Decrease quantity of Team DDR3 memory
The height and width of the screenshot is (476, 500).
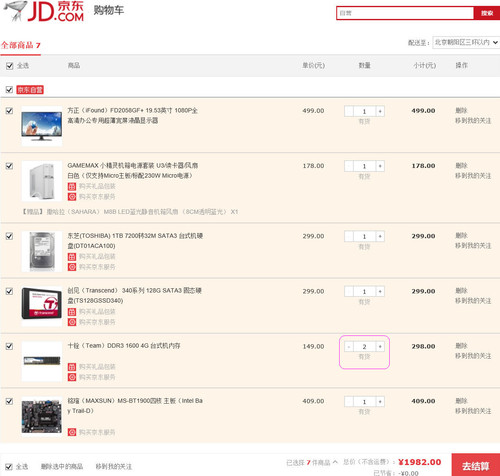pos(349,347)
